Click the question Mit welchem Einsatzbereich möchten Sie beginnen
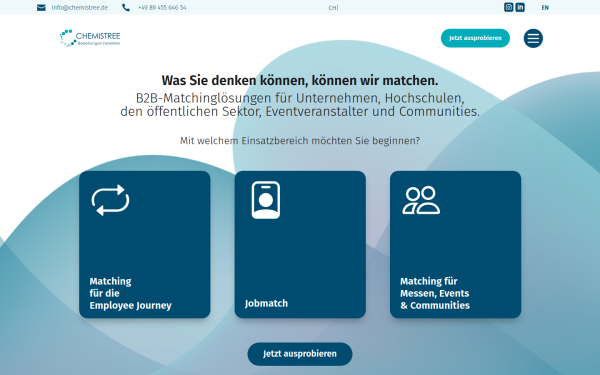This screenshot has height=375, width=600. coord(300,141)
